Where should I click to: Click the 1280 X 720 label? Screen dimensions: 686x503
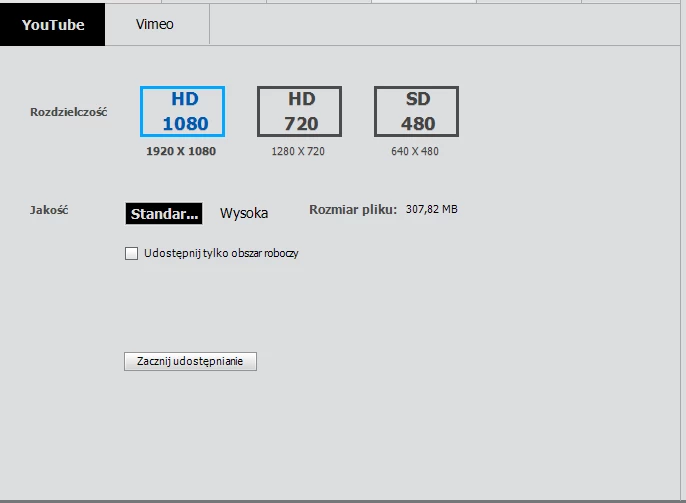[298, 151]
